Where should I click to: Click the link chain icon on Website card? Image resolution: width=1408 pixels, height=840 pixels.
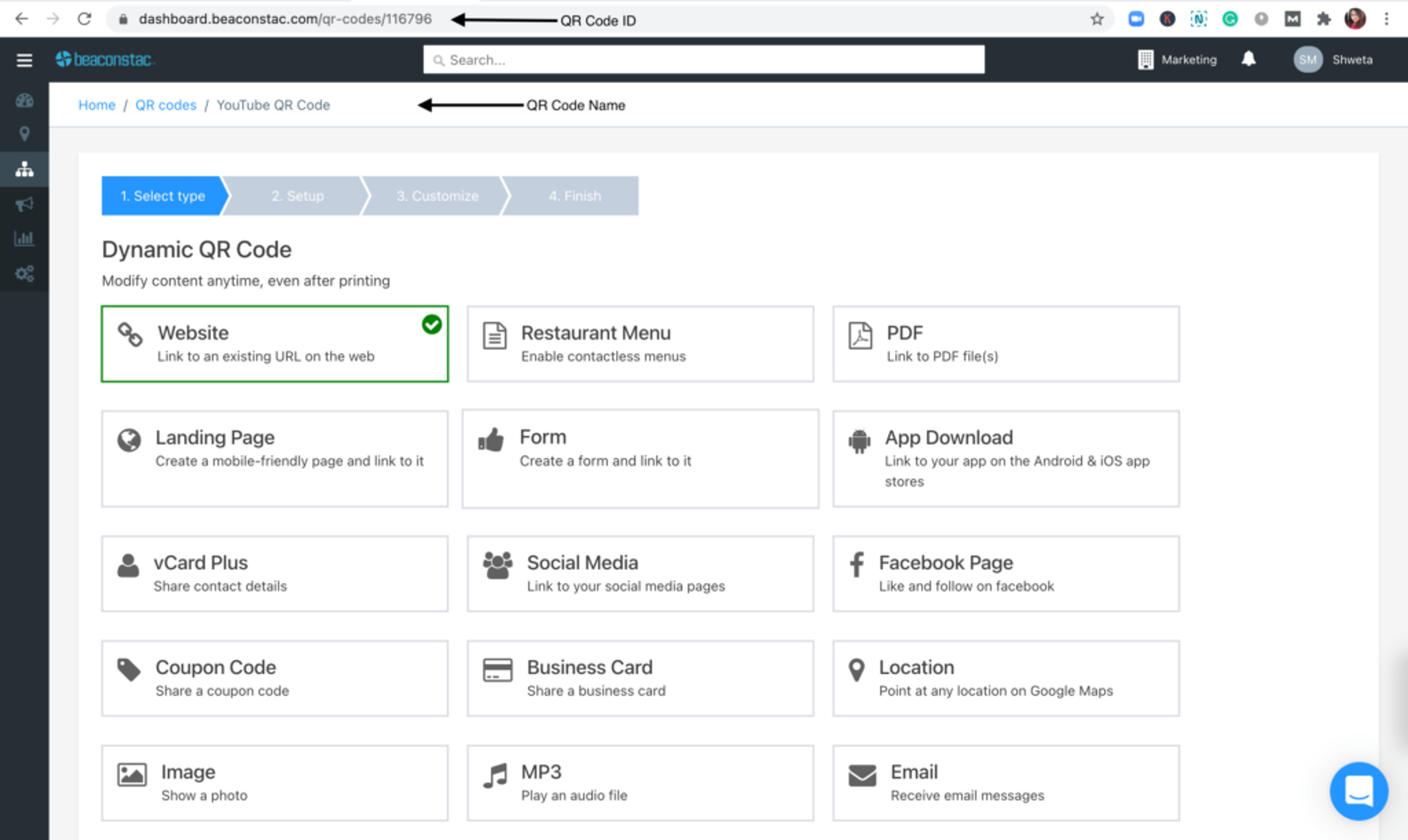pyautogui.click(x=129, y=334)
